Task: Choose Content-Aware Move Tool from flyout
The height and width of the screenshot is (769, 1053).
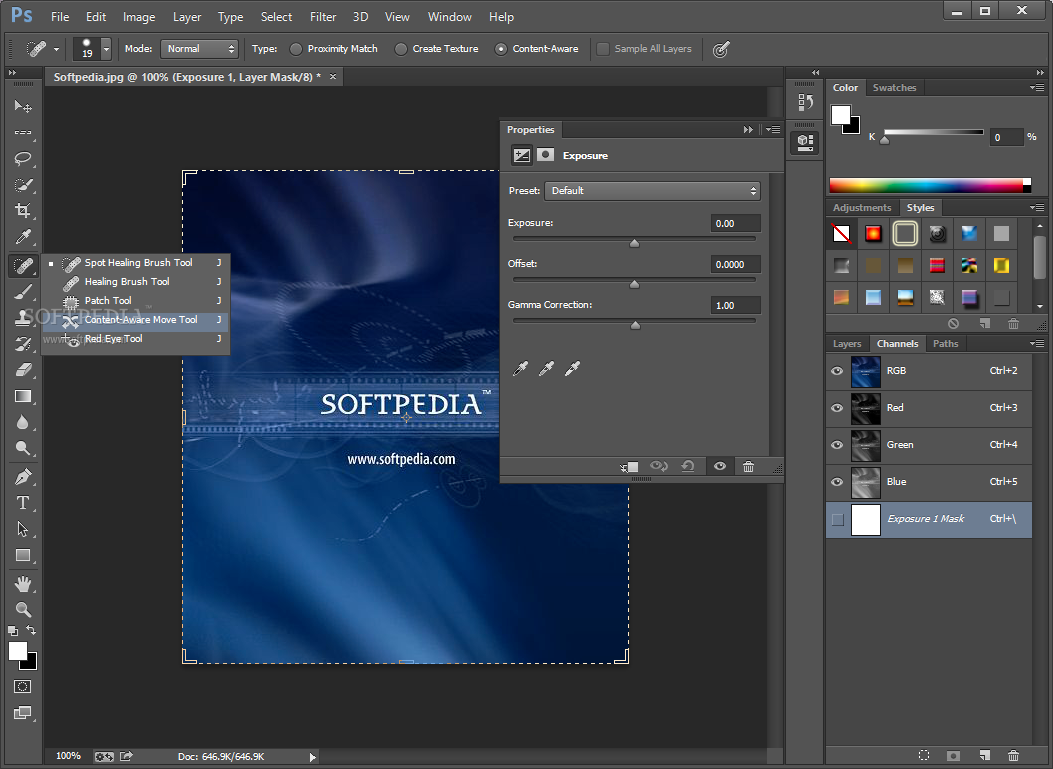Action: coord(136,320)
